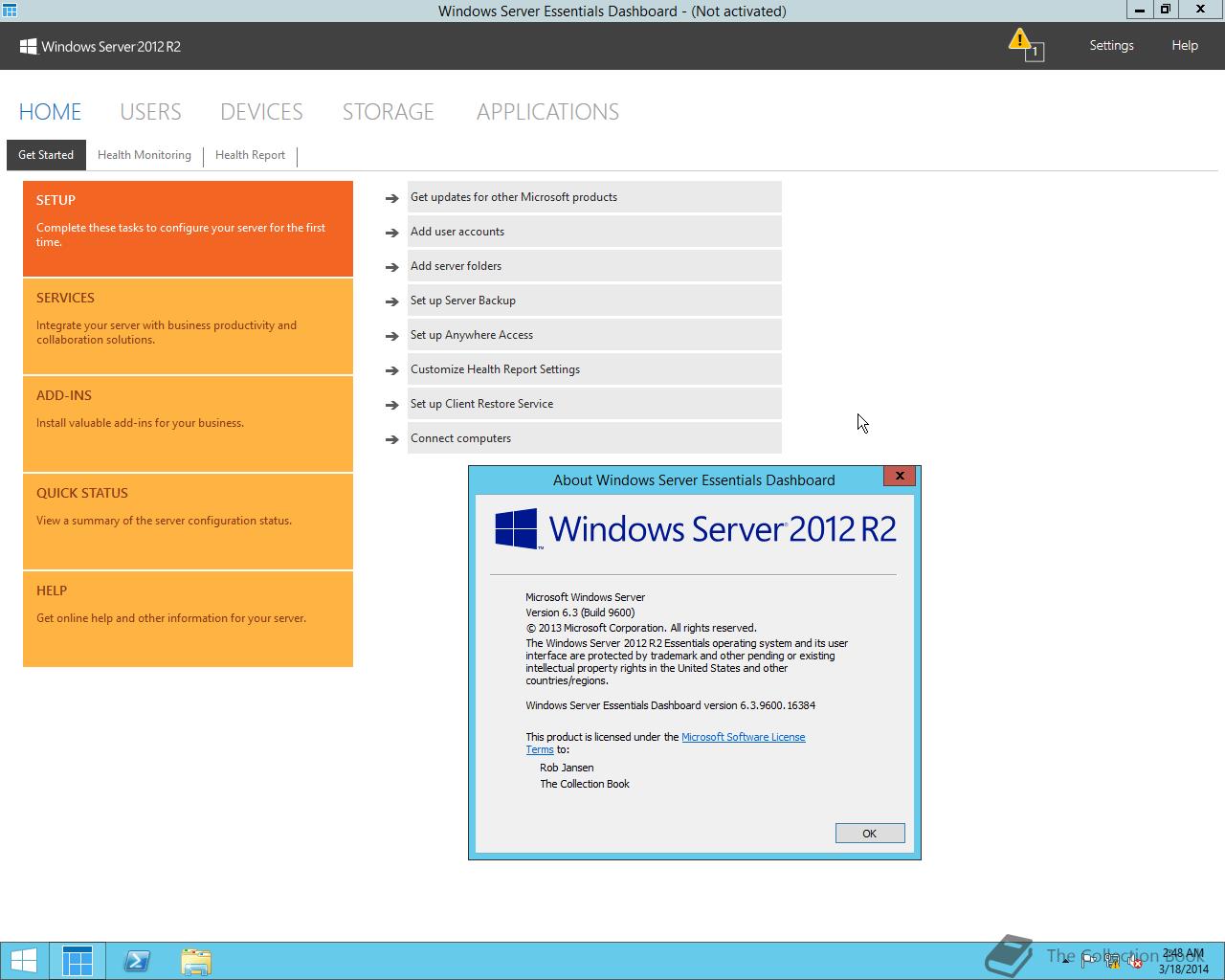
Task: Go to the DEVICES section
Action: tap(261, 112)
